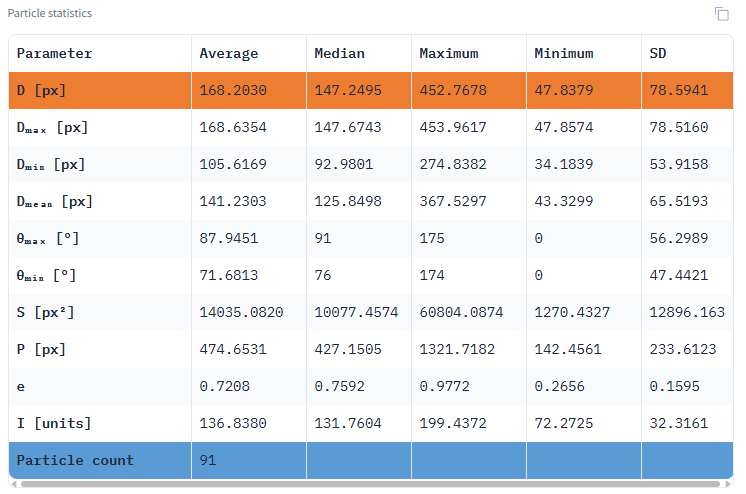Click the value 60804.0874
This screenshot has width=746, height=494.
[x=461, y=313]
